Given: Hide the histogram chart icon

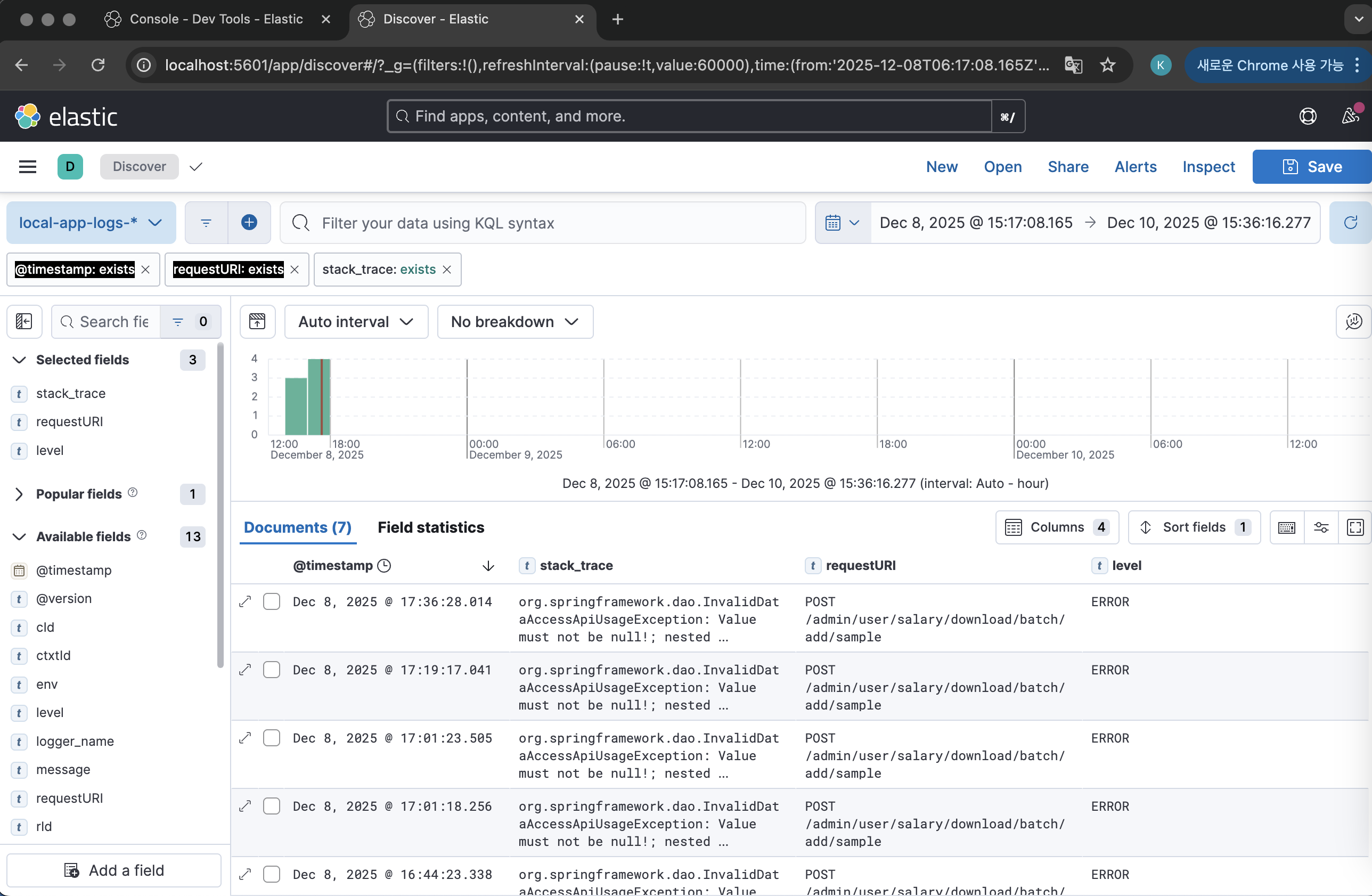Looking at the screenshot, I should (x=257, y=321).
